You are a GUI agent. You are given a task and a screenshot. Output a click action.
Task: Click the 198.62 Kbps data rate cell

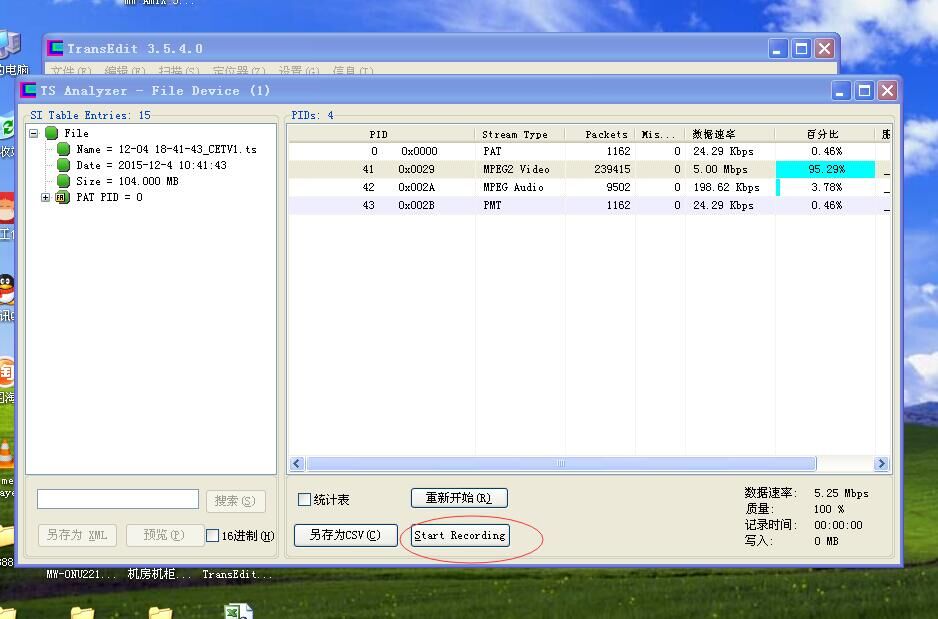[726, 187]
